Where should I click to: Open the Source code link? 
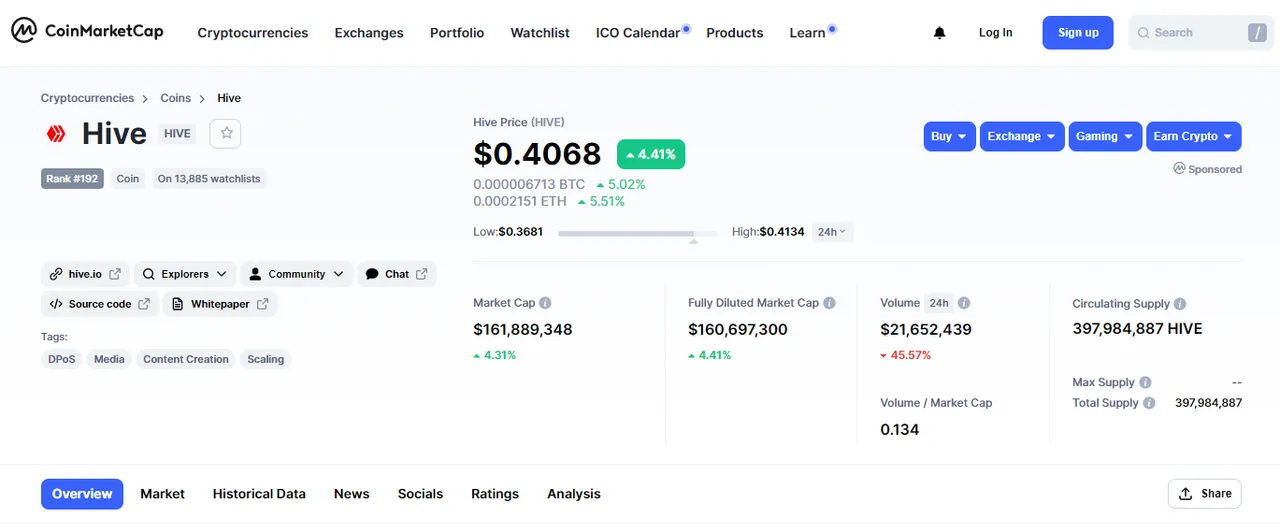100,304
